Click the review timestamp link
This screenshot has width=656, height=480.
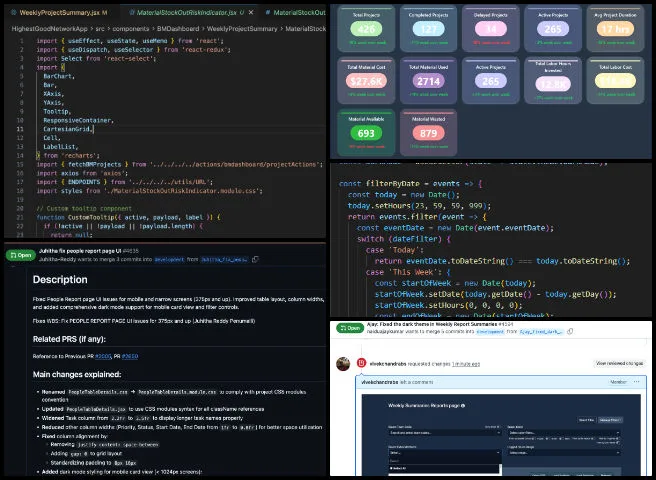[466, 364]
